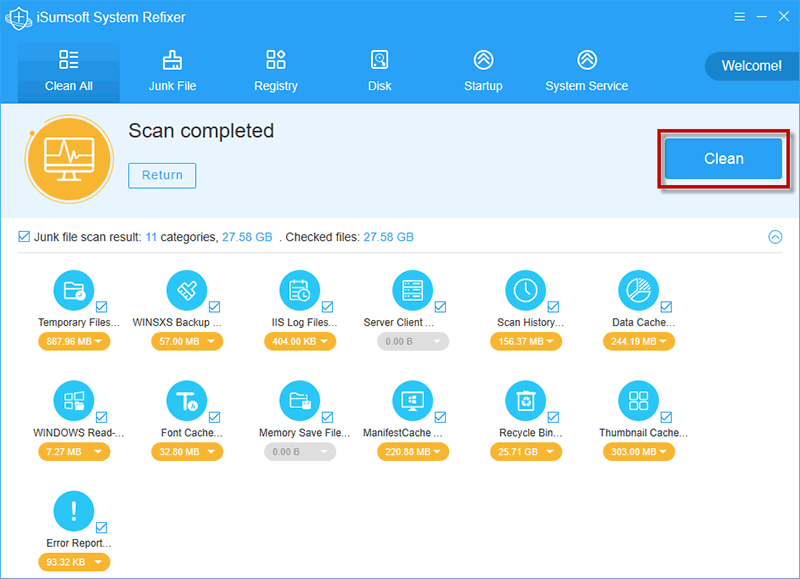Expand the 404.00 KB size dropdown
This screenshot has height=579, width=800.
click(x=300, y=341)
